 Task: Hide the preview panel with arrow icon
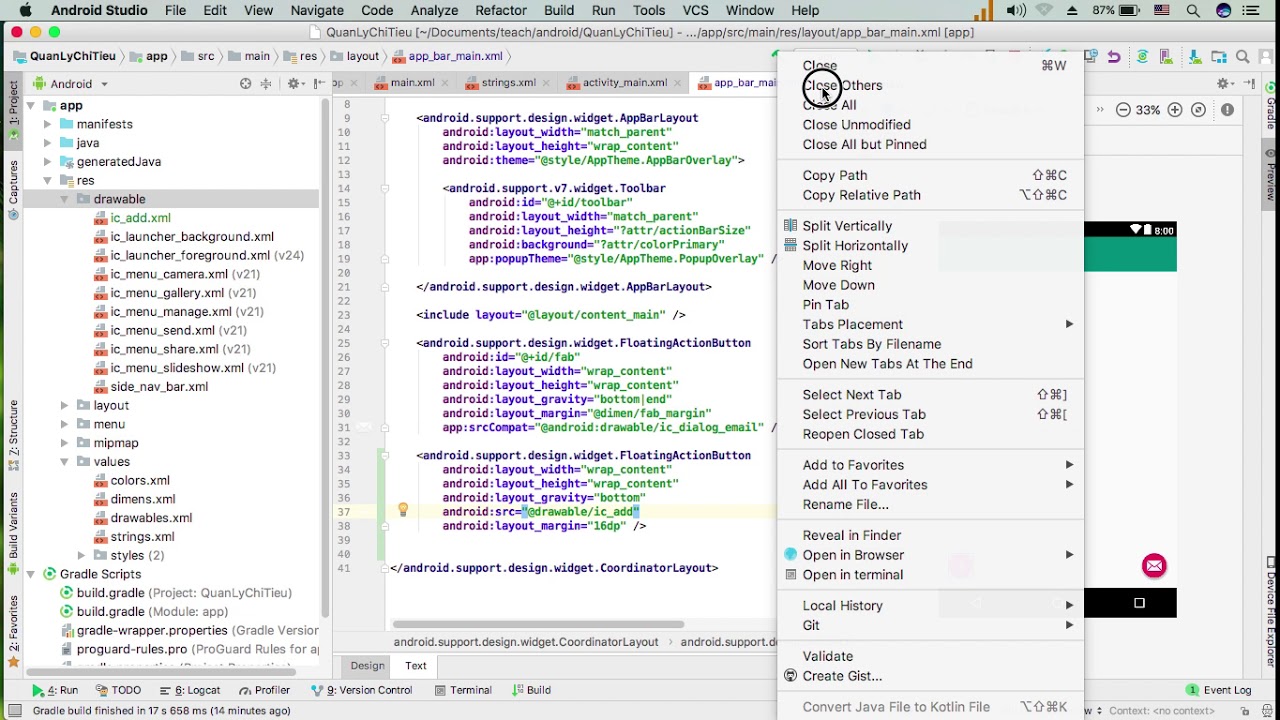point(1249,84)
